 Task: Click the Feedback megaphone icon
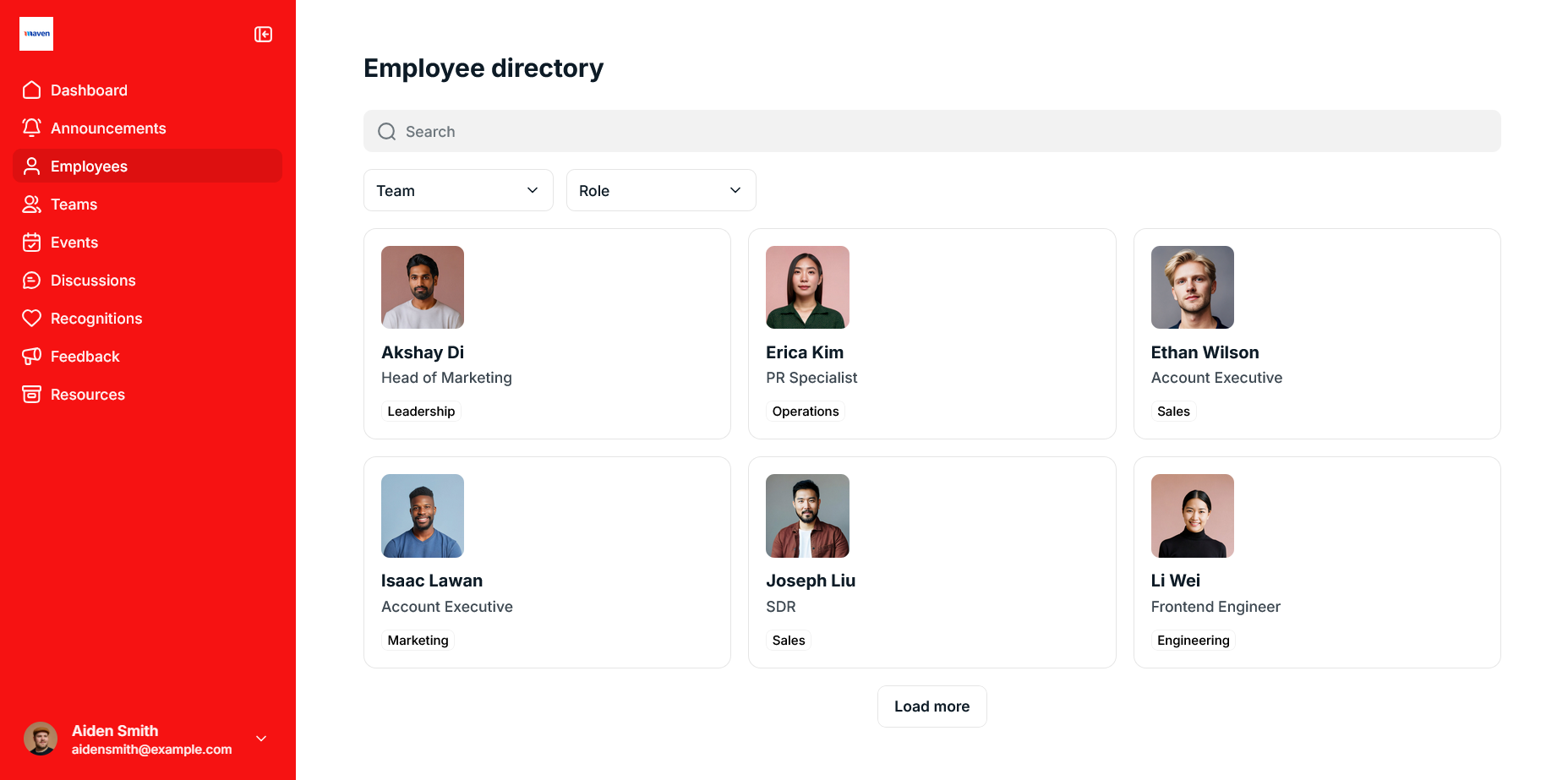[32, 357]
